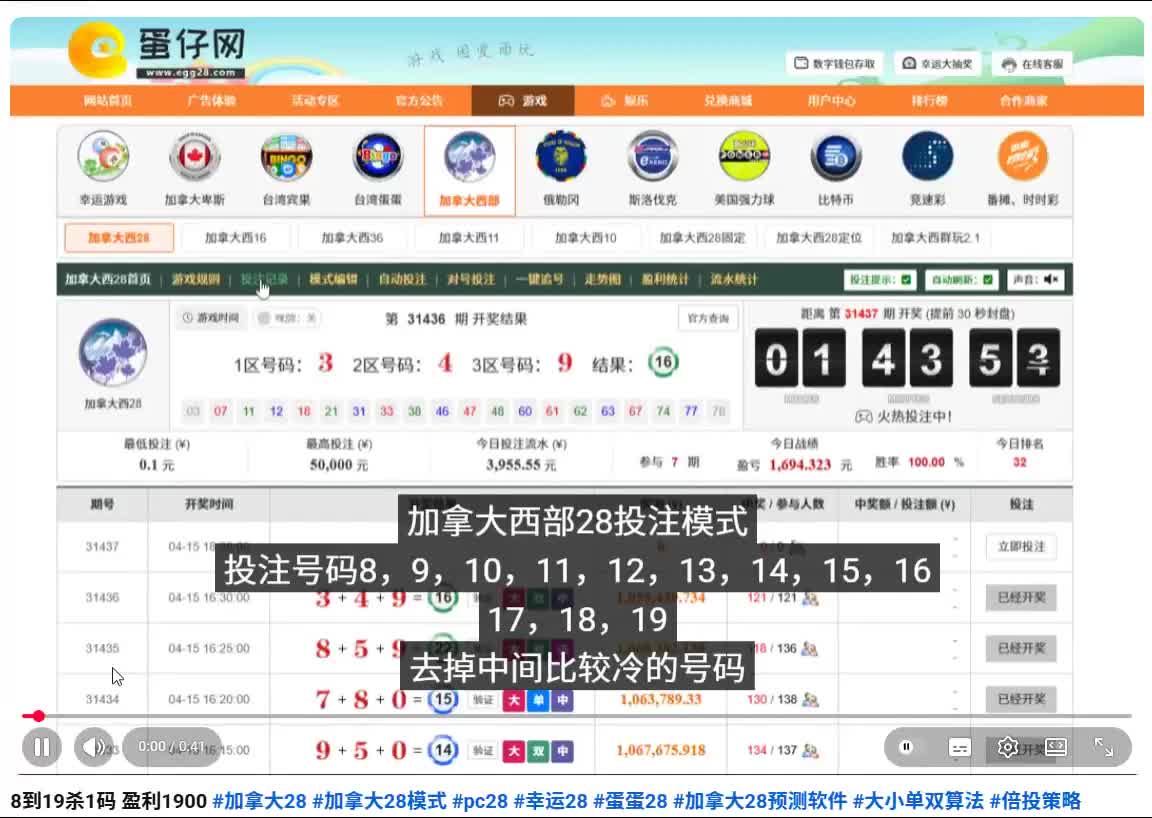This screenshot has height=818, width=1152.
Task: Select the 加拿大西部 game icon
Action: tap(469, 171)
